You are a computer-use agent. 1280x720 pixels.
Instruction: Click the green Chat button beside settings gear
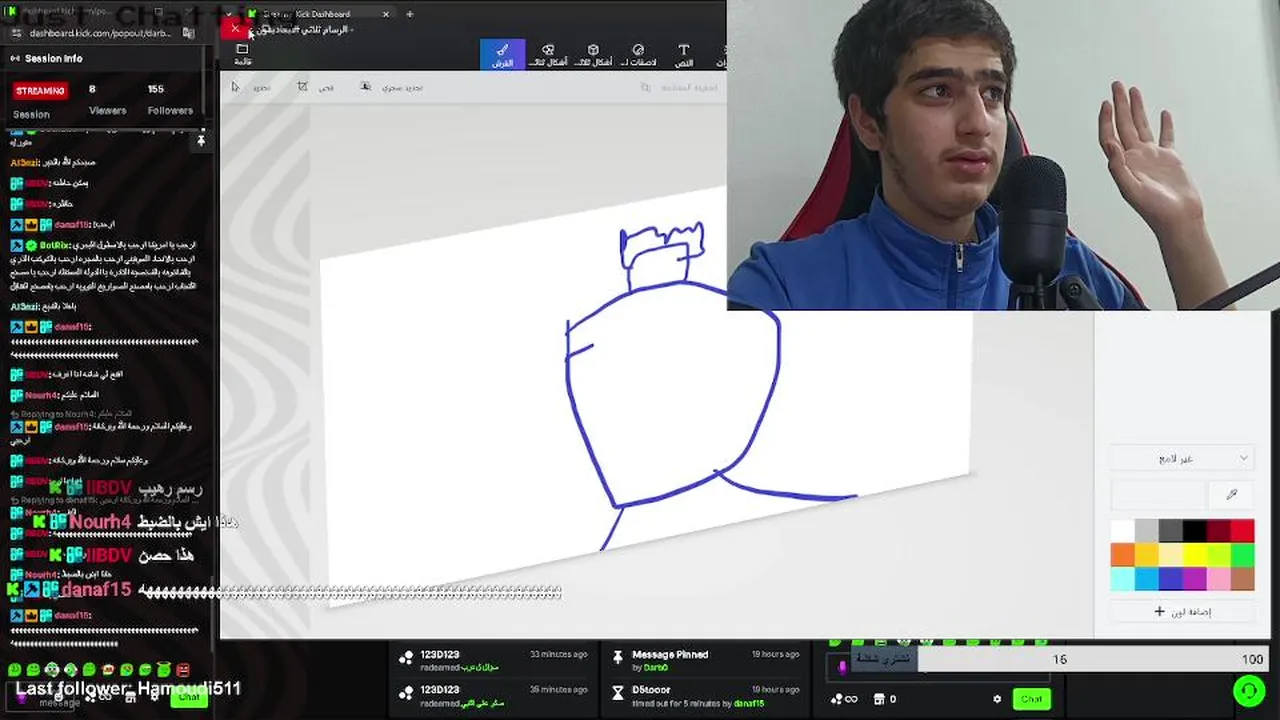(x=1031, y=699)
